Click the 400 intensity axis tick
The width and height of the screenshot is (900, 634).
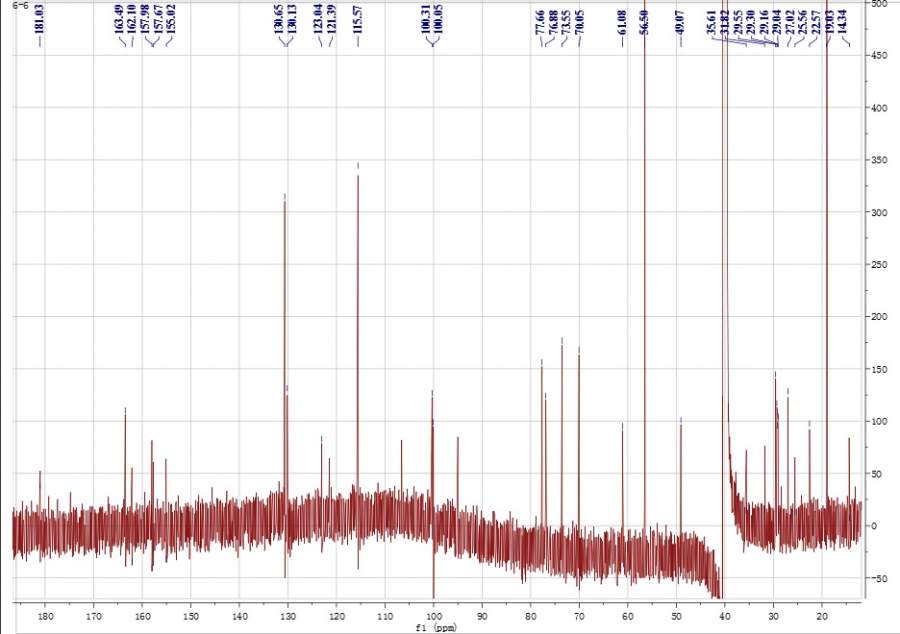879,108
